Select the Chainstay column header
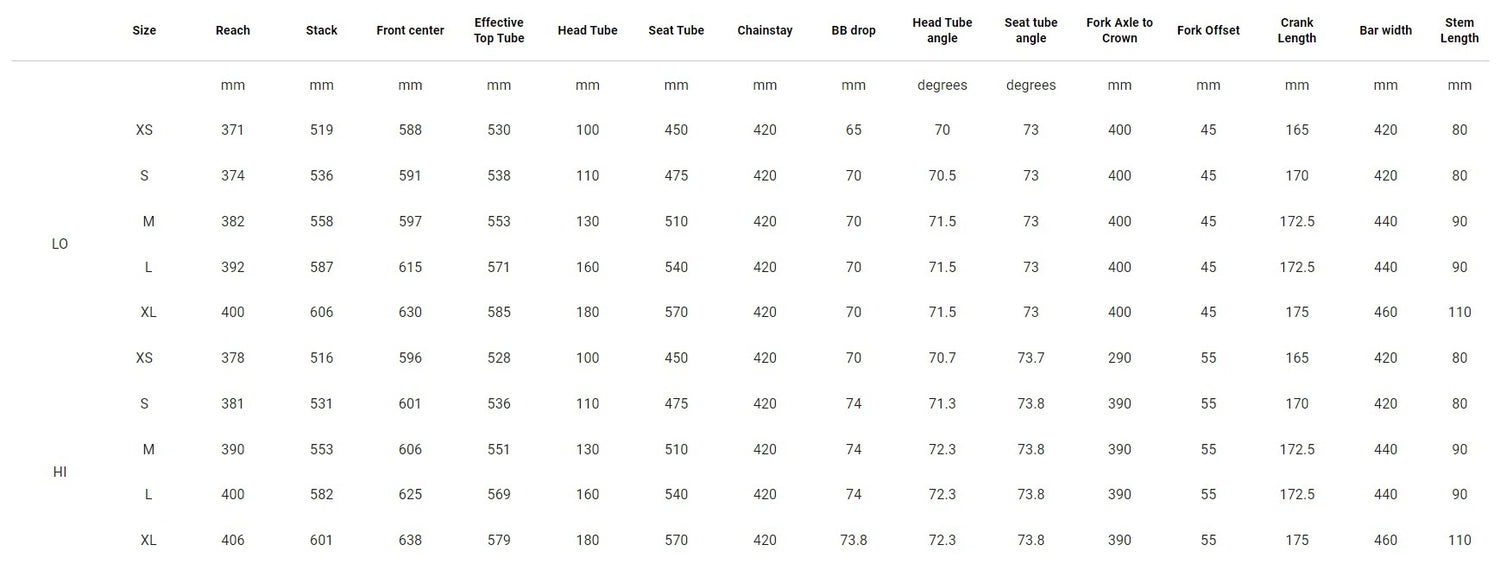 [765, 31]
